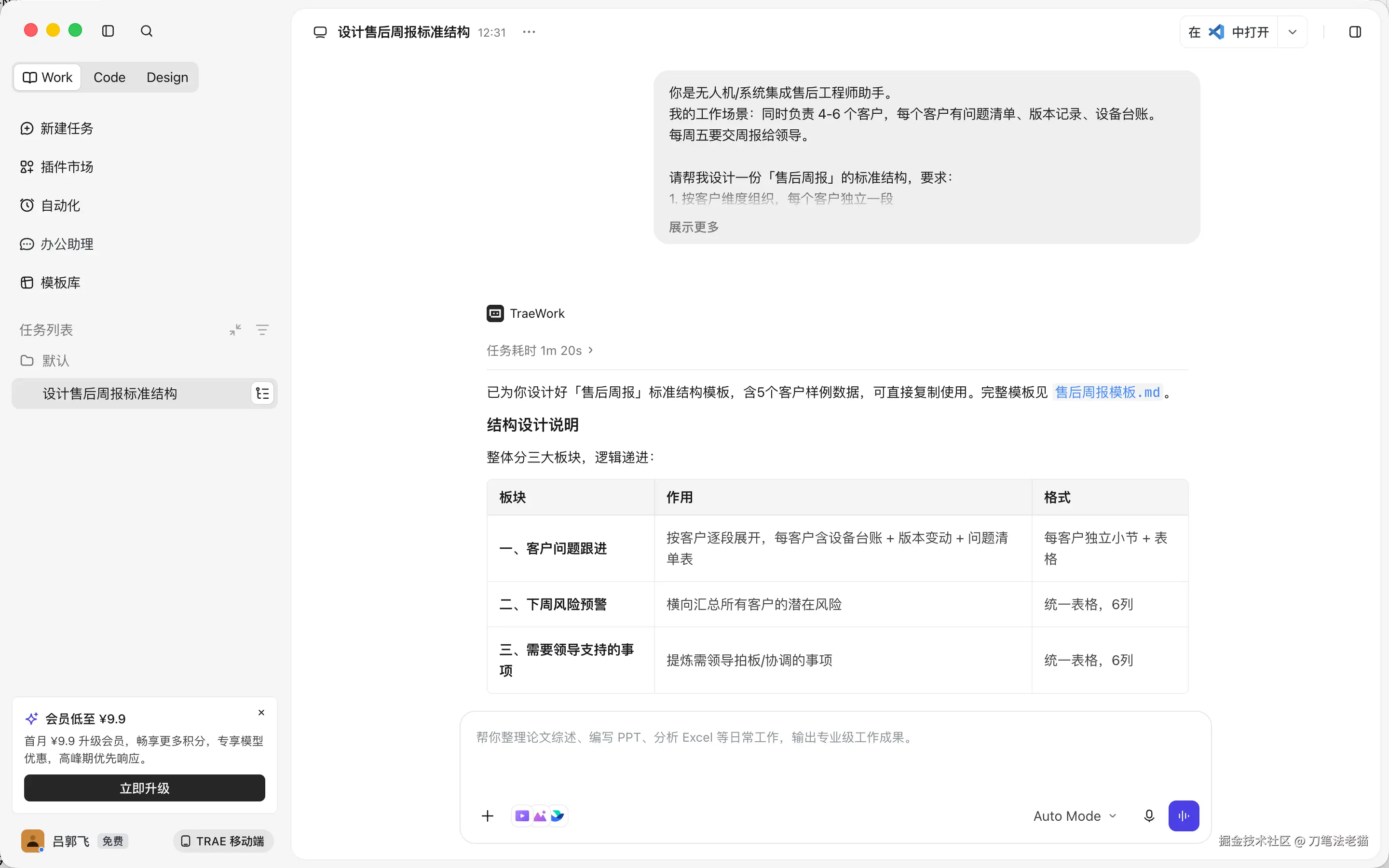Screen dimensions: 1389x868
Task: Toggle the left sidebar panel icon
Action: pos(108,31)
